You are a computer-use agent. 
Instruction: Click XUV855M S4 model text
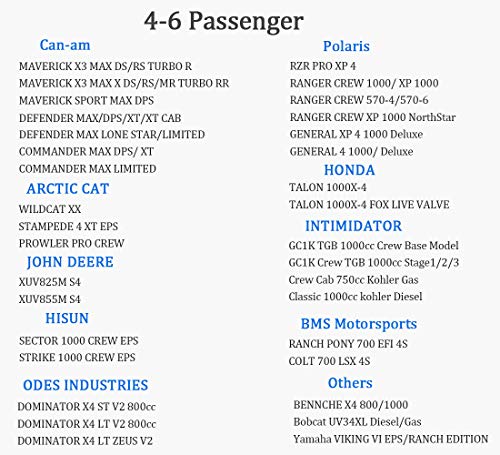[x=50, y=299]
